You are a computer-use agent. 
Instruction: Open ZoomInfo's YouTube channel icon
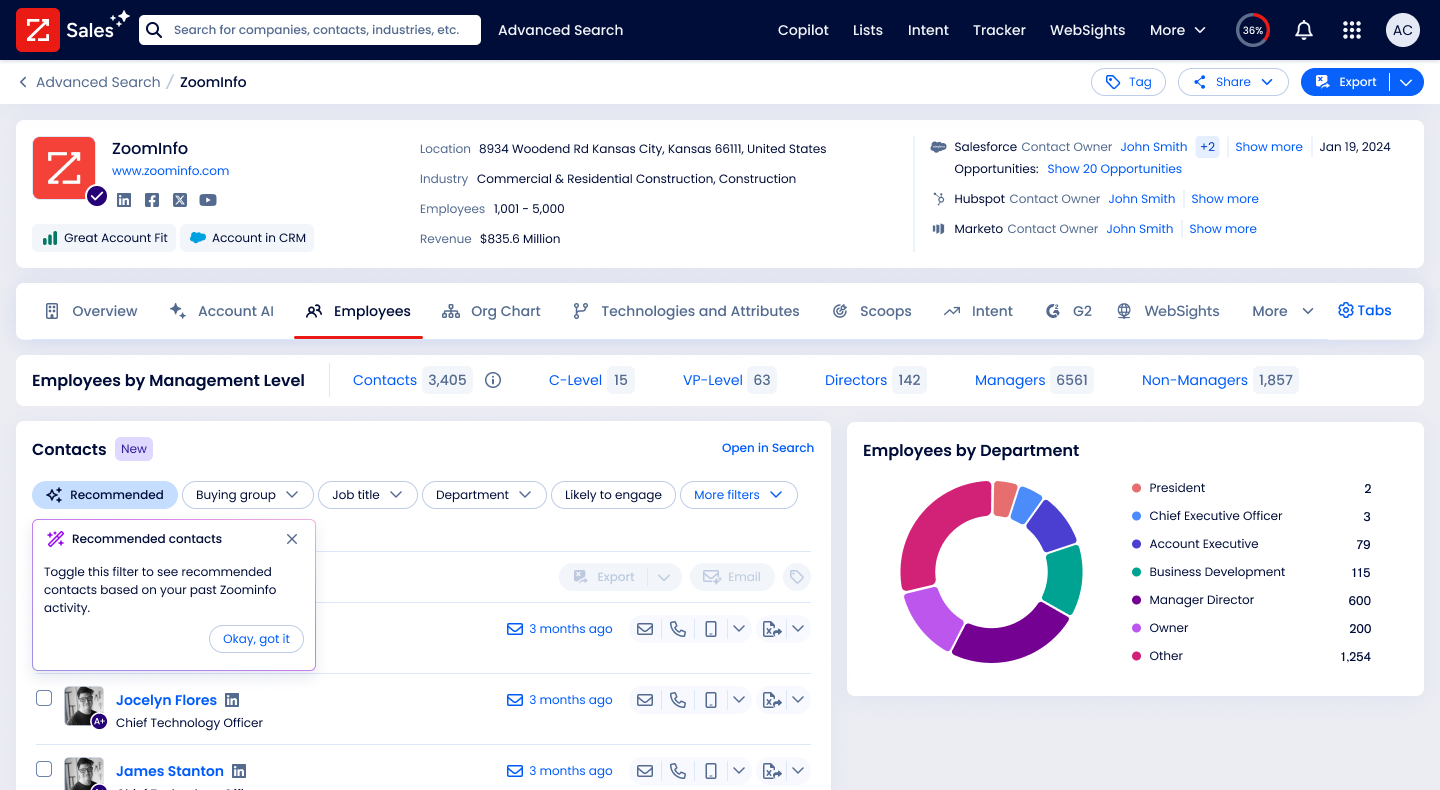(x=207, y=200)
